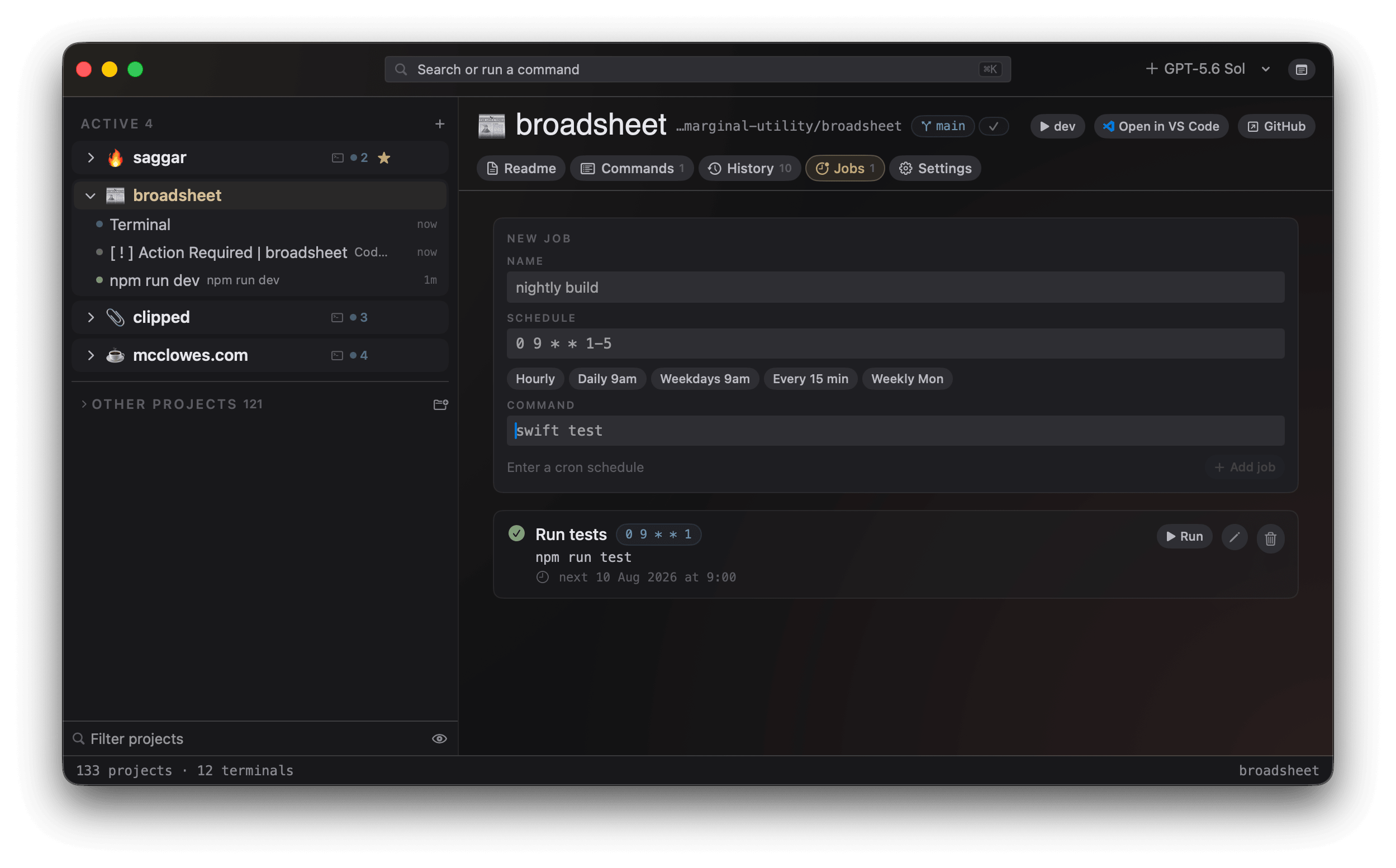Click the Schedule cron input field
This screenshot has width=1396, height=868.
895,344
